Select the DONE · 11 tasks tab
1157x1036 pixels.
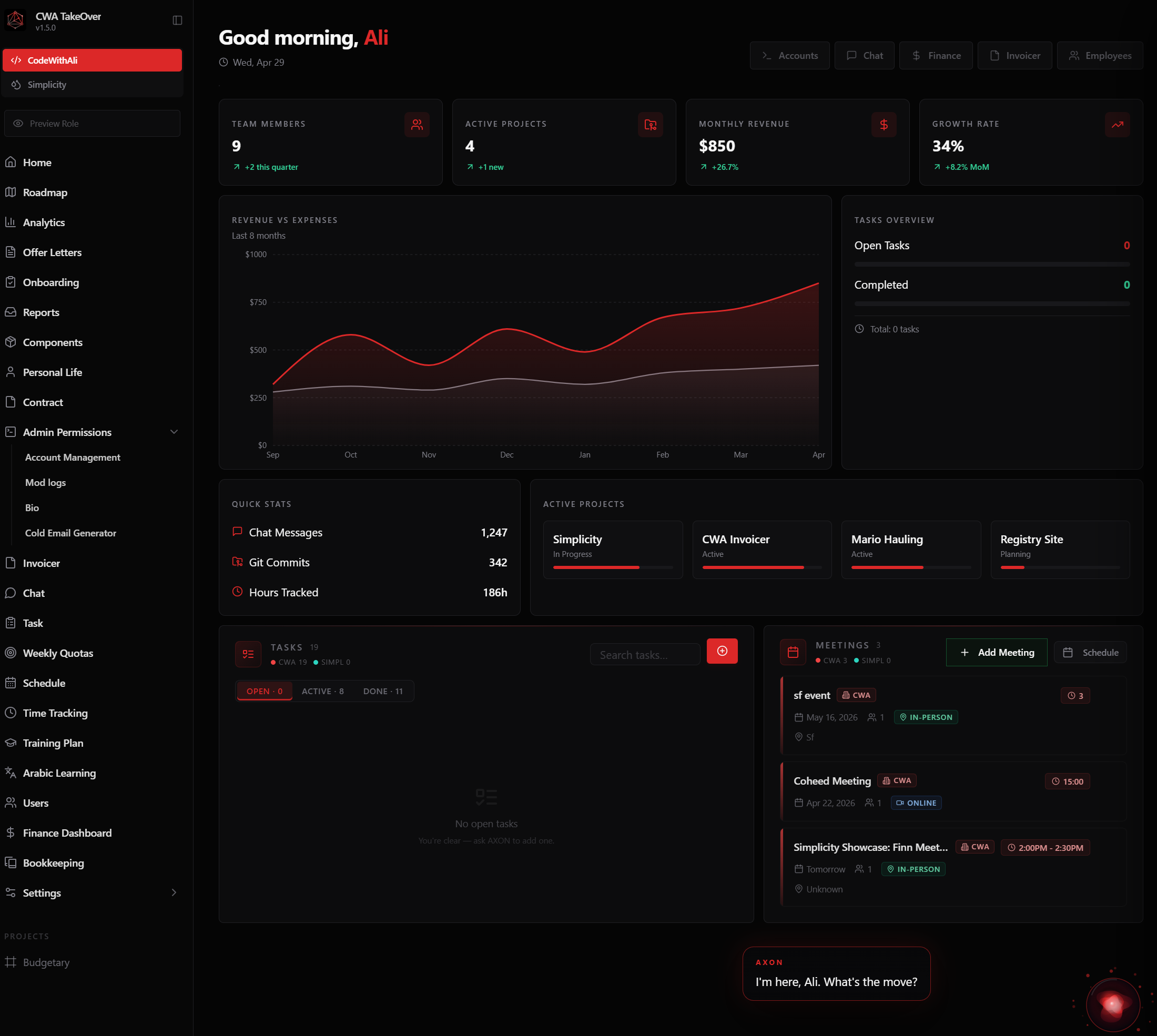coord(383,691)
